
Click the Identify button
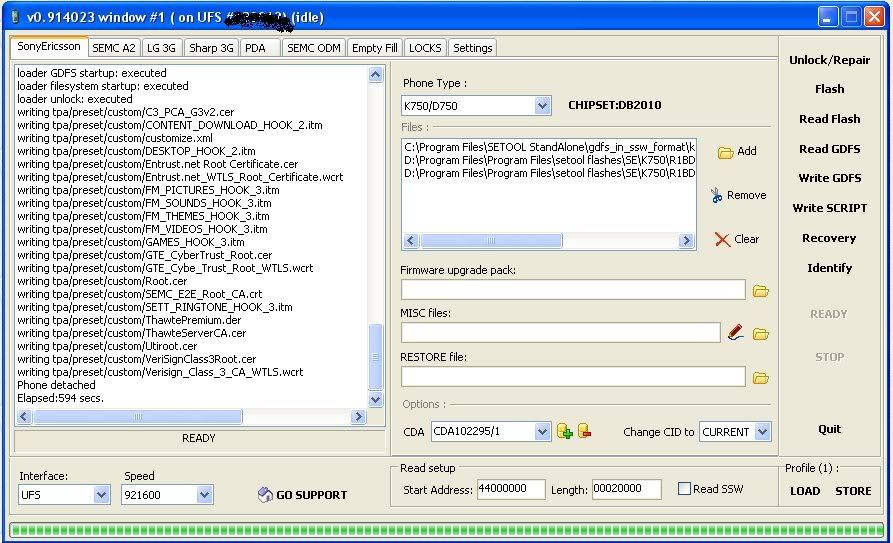tap(830, 268)
